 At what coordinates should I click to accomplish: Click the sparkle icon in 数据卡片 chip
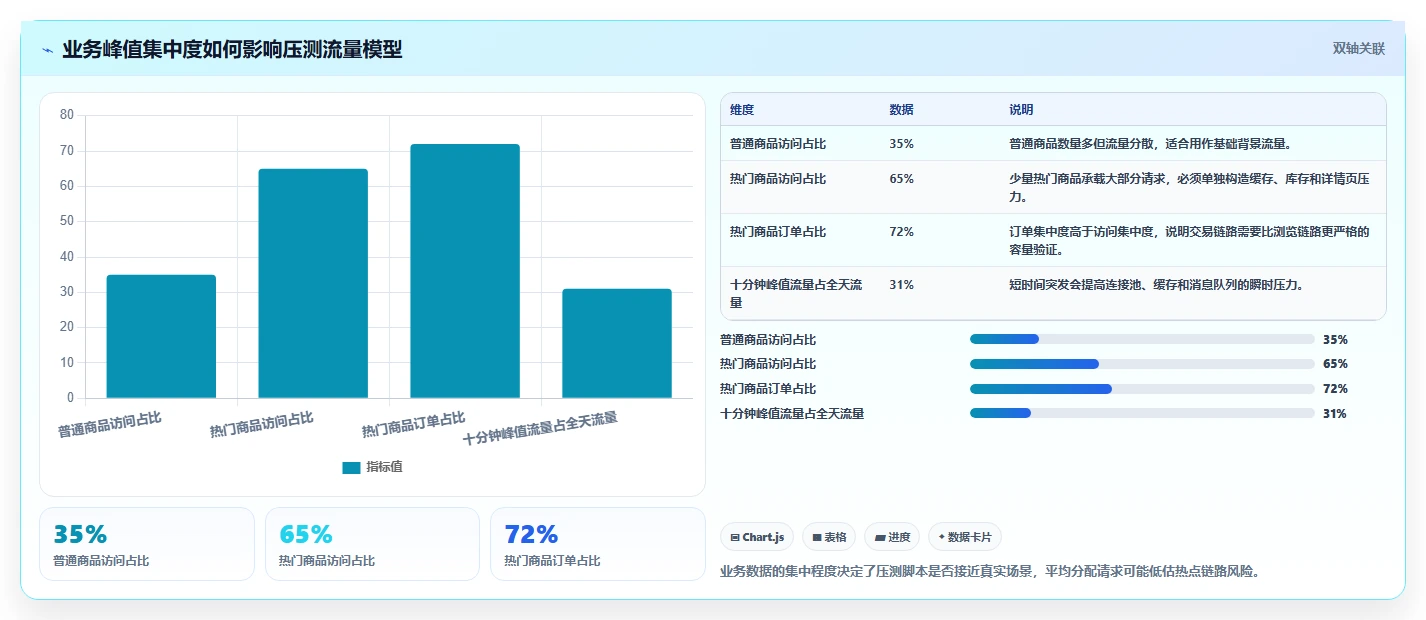tap(941, 537)
